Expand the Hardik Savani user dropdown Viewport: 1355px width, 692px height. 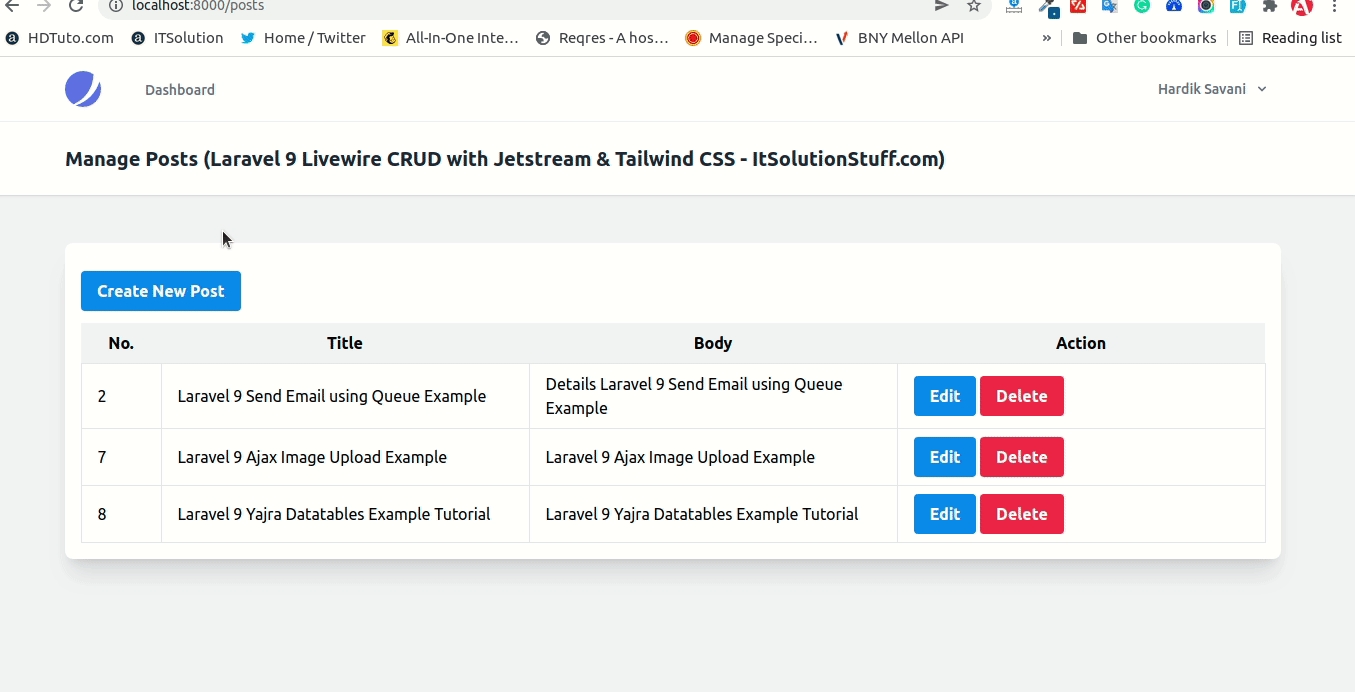(1212, 89)
